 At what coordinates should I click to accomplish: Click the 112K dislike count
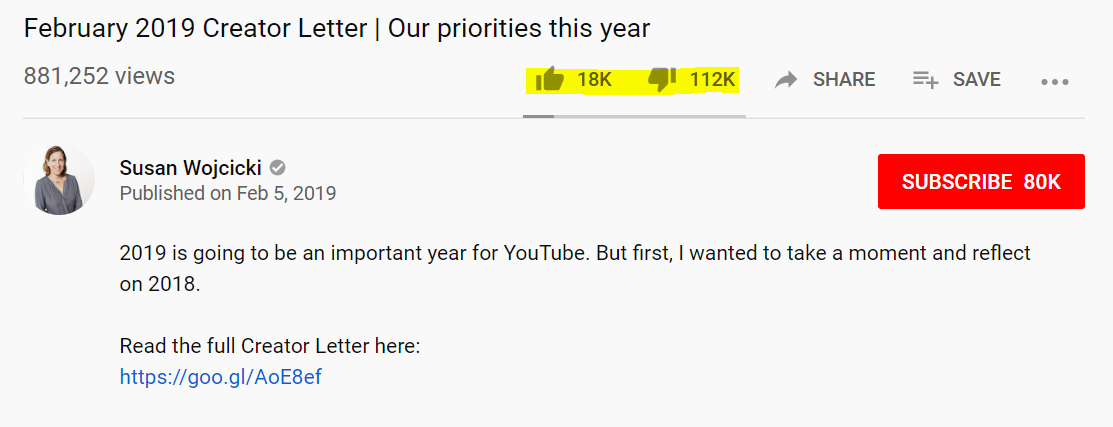coord(712,80)
